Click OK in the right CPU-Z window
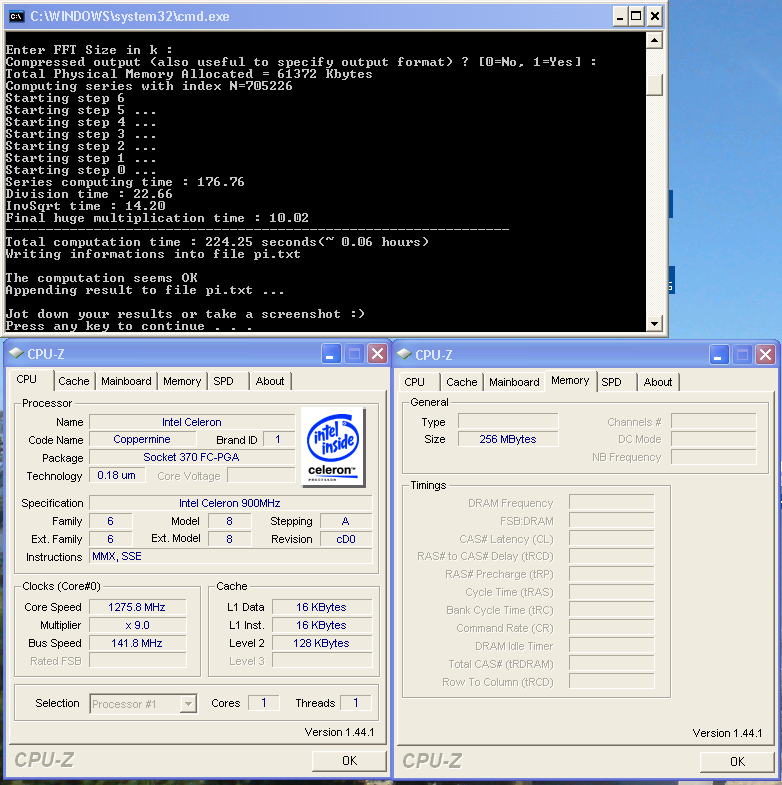This screenshot has height=785, width=782. pyautogui.click(x=737, y=762)
